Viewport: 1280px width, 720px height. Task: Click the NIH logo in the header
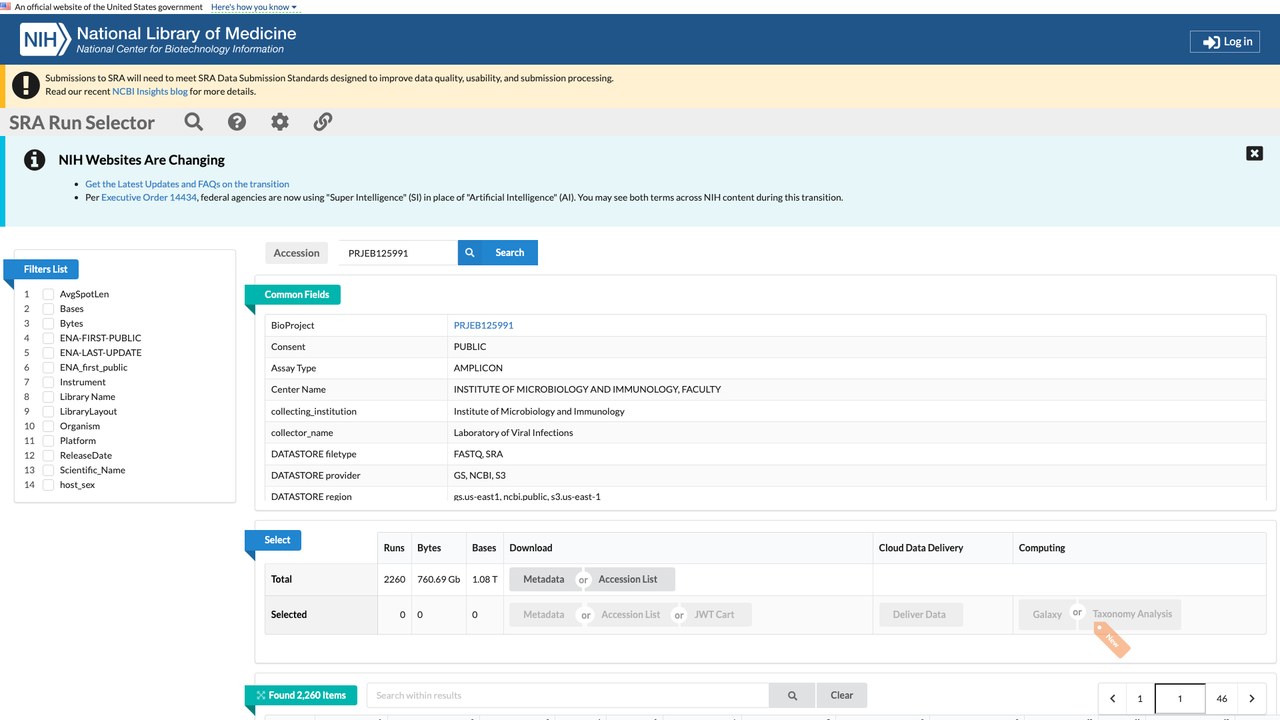pos(46,40)
